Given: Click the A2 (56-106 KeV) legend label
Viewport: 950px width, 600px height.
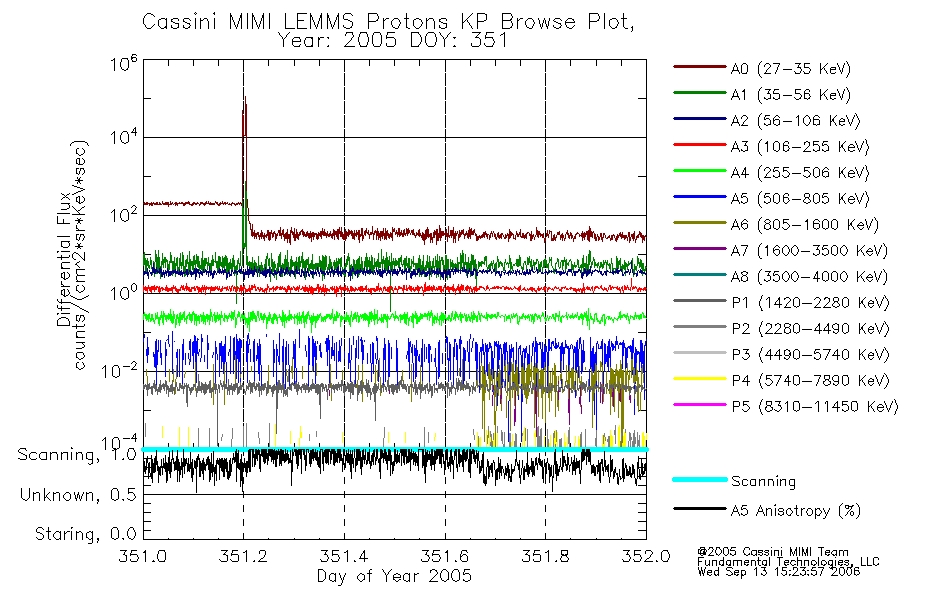Looking at the screenshot, I should (x=796, y=121).
